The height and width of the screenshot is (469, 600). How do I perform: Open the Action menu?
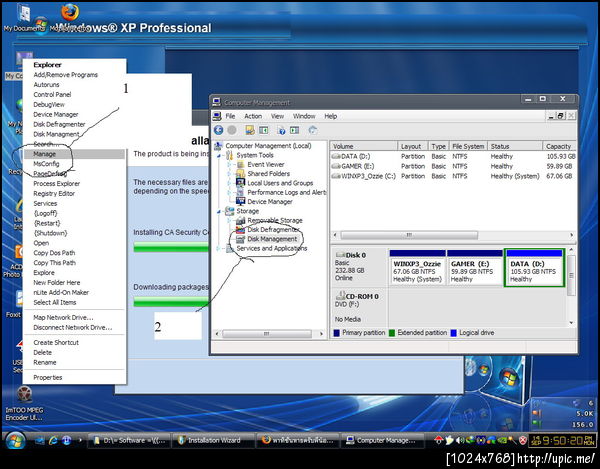(x=253, y=116)
